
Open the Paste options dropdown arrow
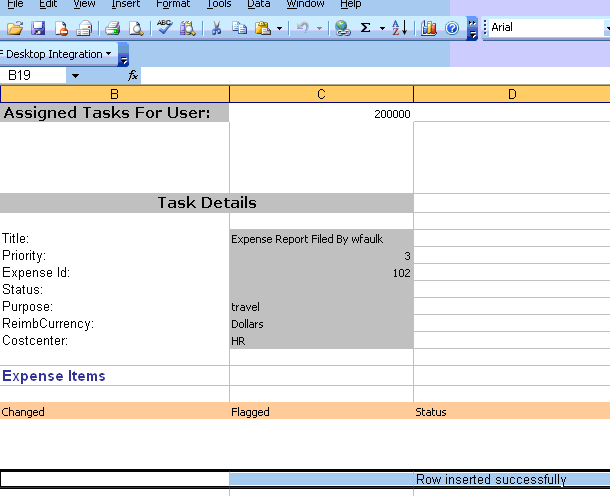[x=279, y=28]
